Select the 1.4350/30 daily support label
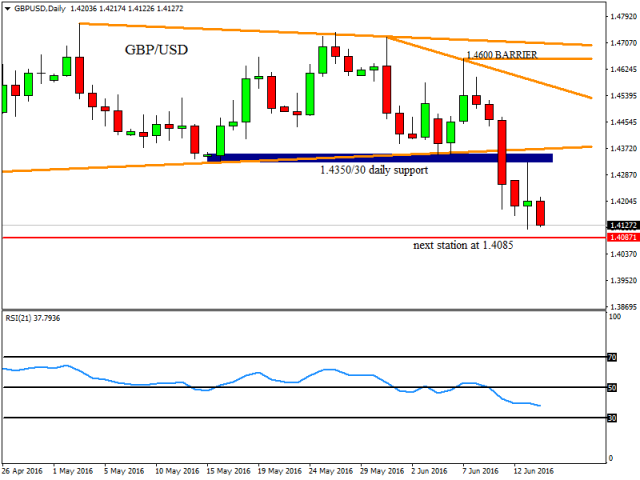Image resolution: width=640 pixels, height=480 pixels. (x=374, y=170)
